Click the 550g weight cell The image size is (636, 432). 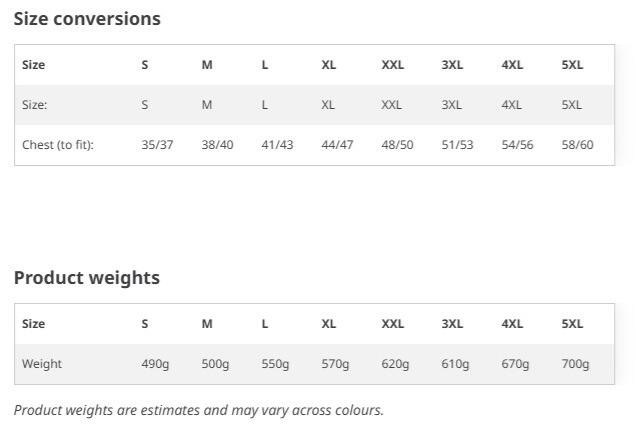point(275,364)
